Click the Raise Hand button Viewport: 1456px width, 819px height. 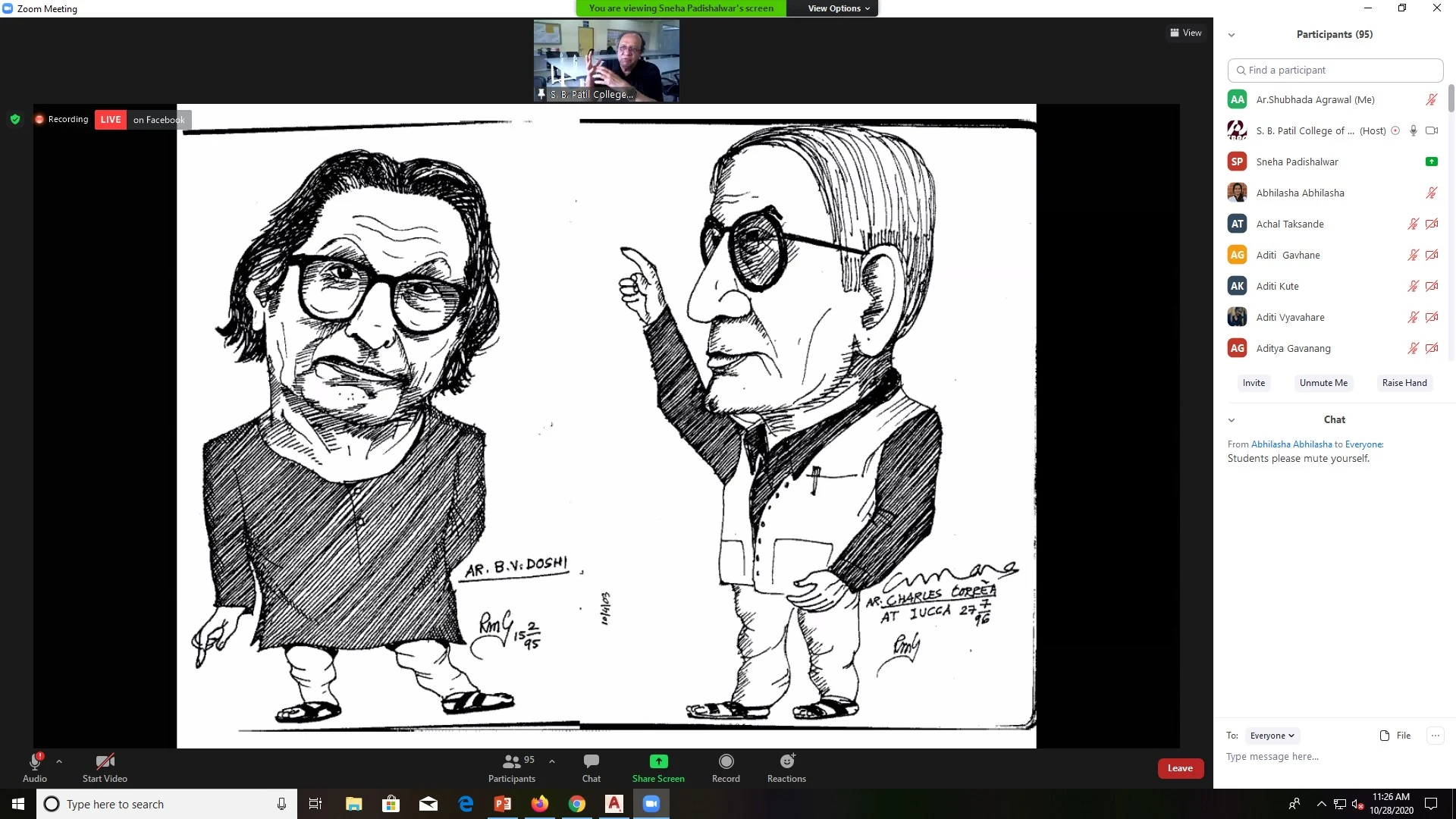click(x=1404, y=383)
